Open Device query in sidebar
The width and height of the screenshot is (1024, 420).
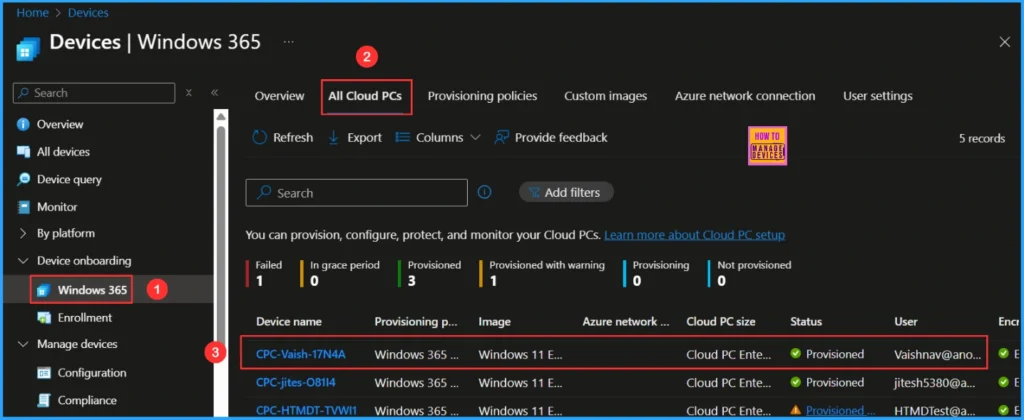pos(69,179)
